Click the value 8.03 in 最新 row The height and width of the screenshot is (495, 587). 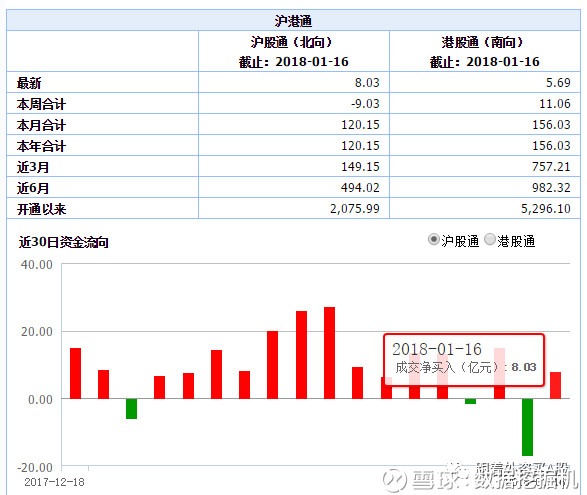click(x=367, y=82)
